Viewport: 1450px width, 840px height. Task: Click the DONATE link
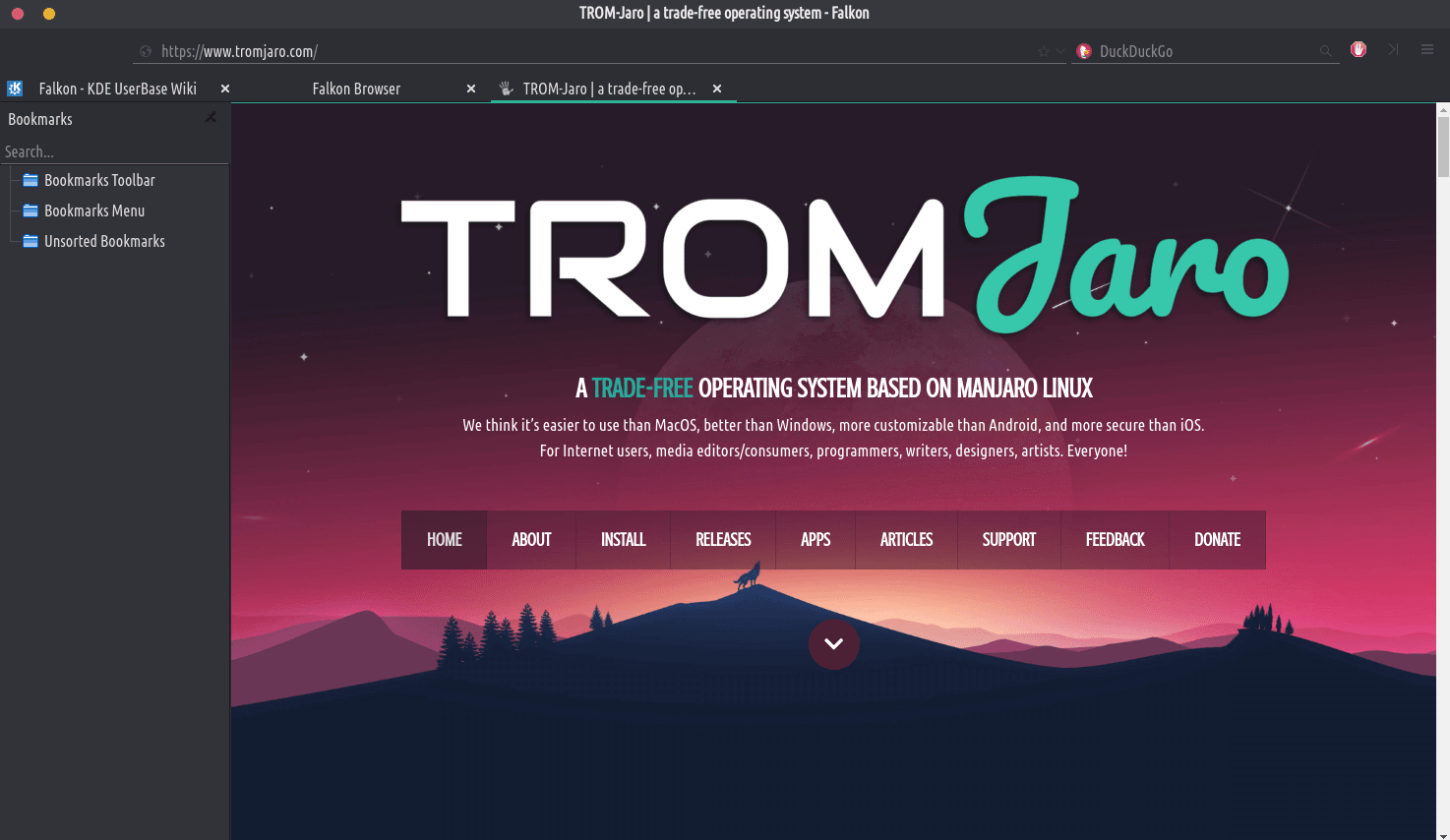(1217, 540)
